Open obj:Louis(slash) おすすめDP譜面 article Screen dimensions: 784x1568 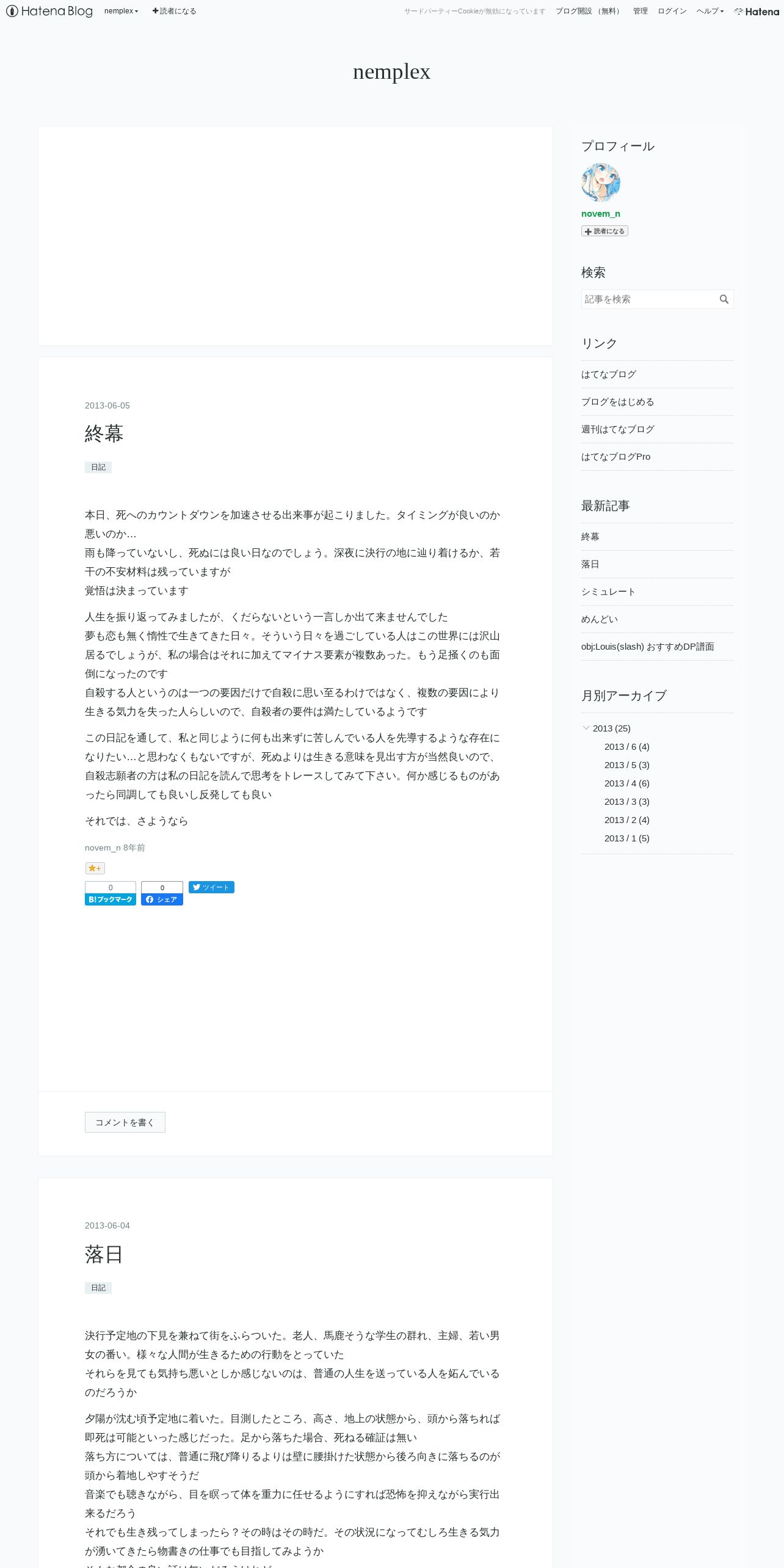(647, 647)
